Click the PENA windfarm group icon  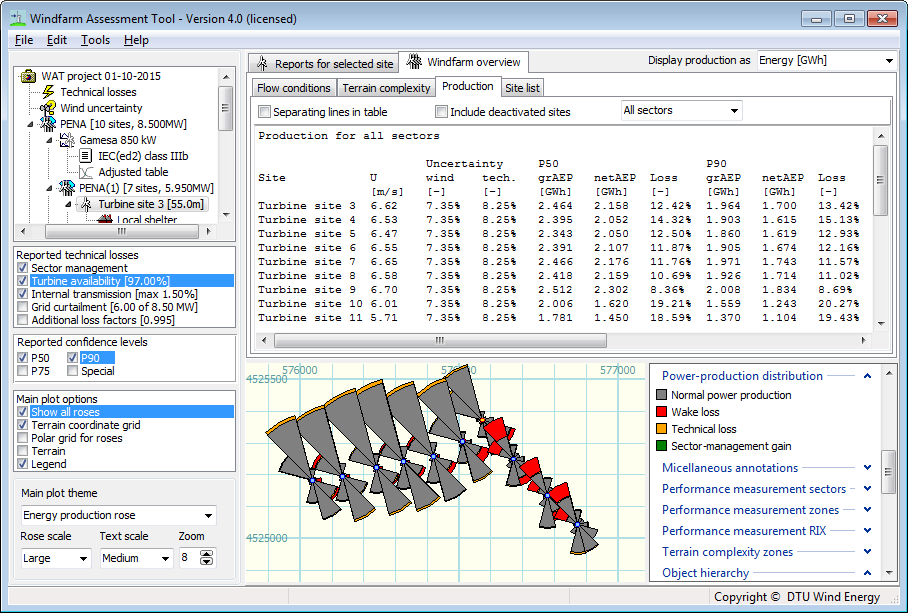pos(47,123)
